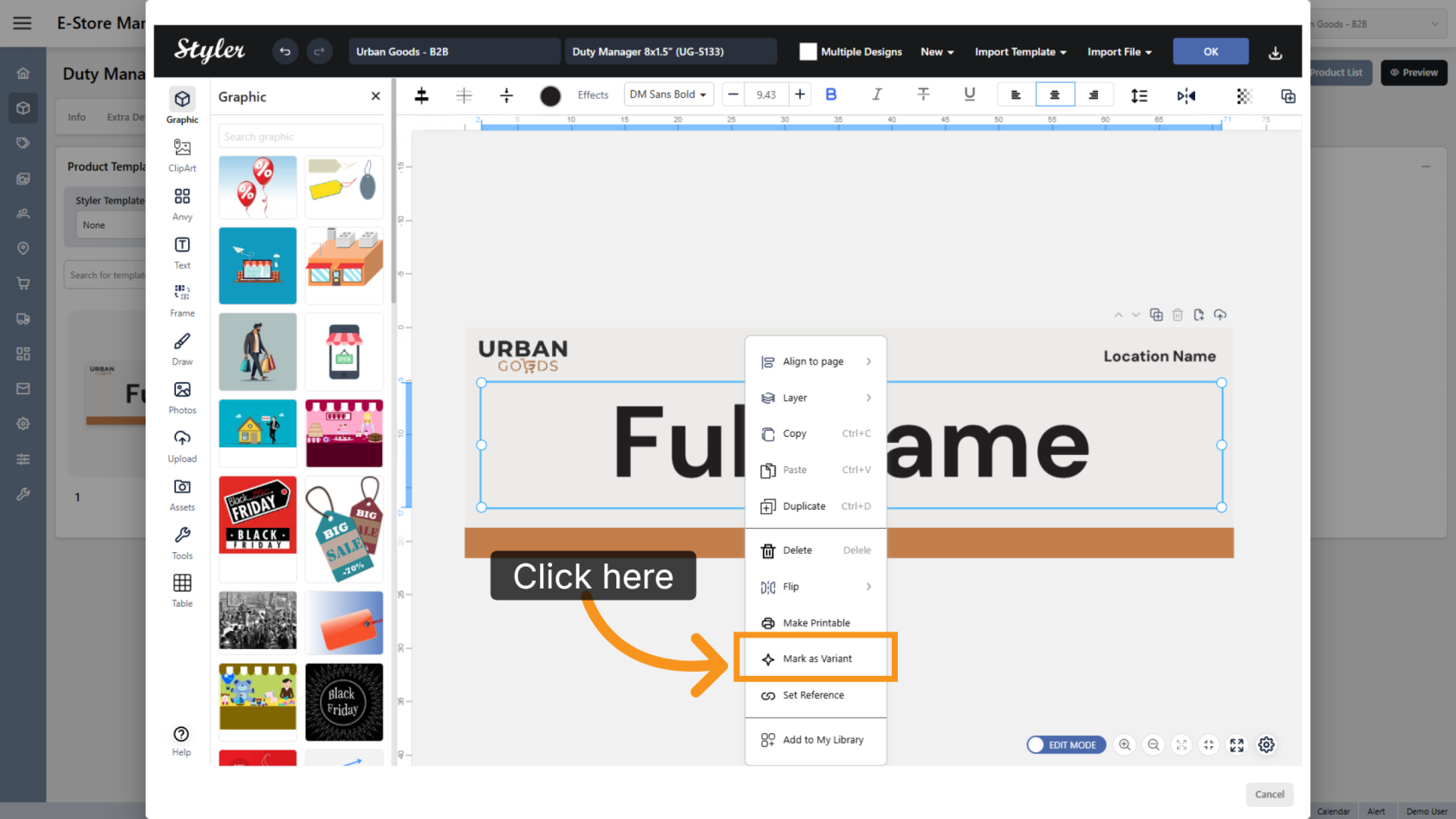The image size is (1456, 819).
Task: Open line spacing options
Action: [x=1139, y=95]
